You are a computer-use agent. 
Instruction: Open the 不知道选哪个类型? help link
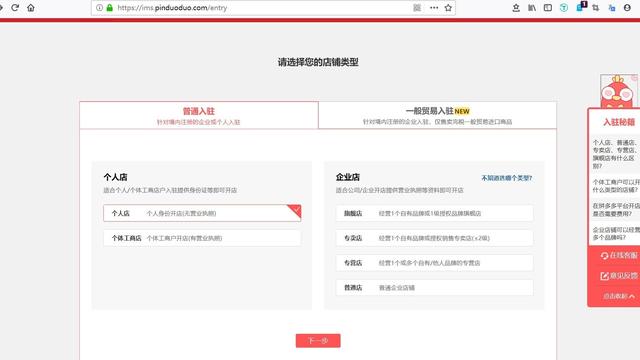(507, 178)
